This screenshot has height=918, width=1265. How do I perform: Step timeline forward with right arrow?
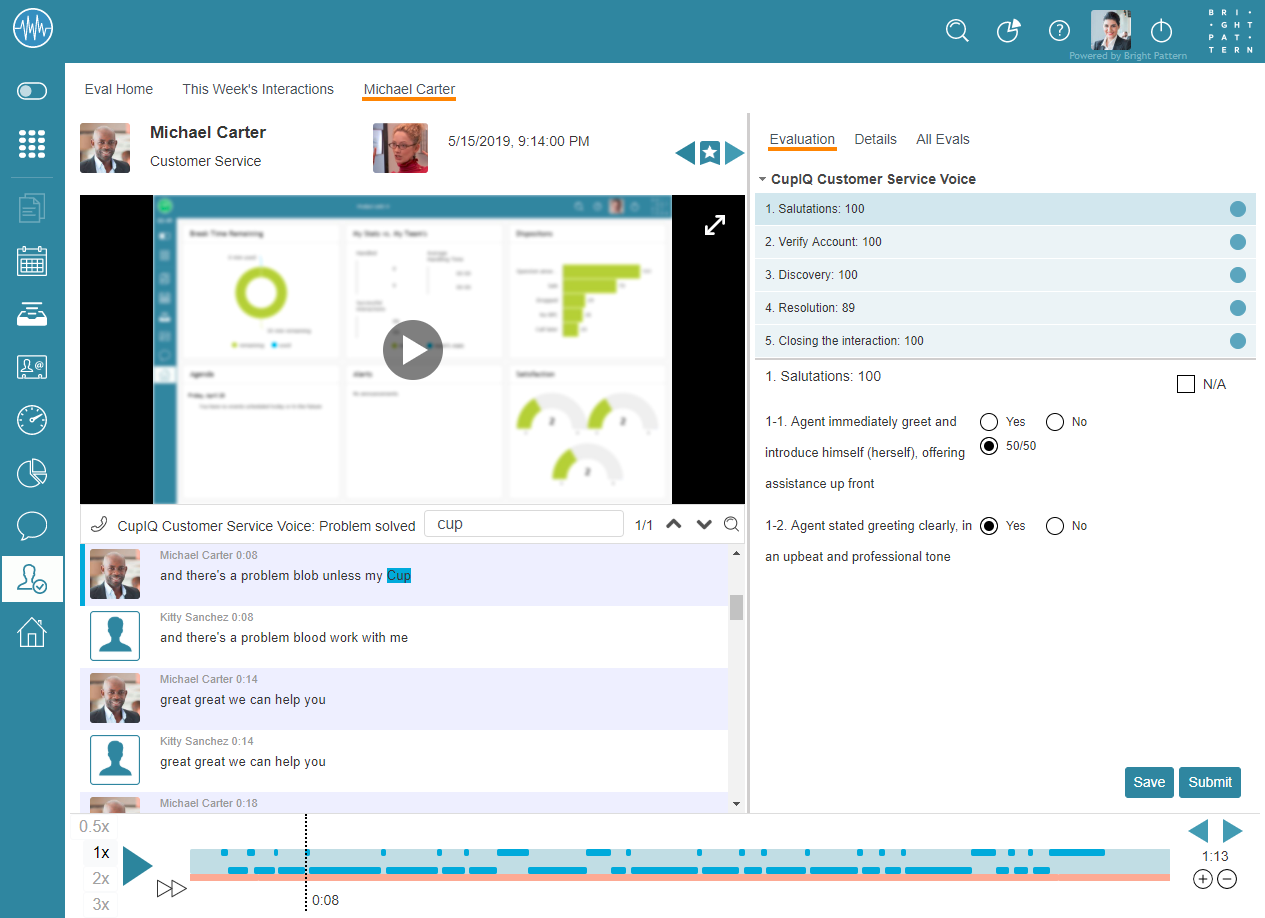coord(1232,831)
